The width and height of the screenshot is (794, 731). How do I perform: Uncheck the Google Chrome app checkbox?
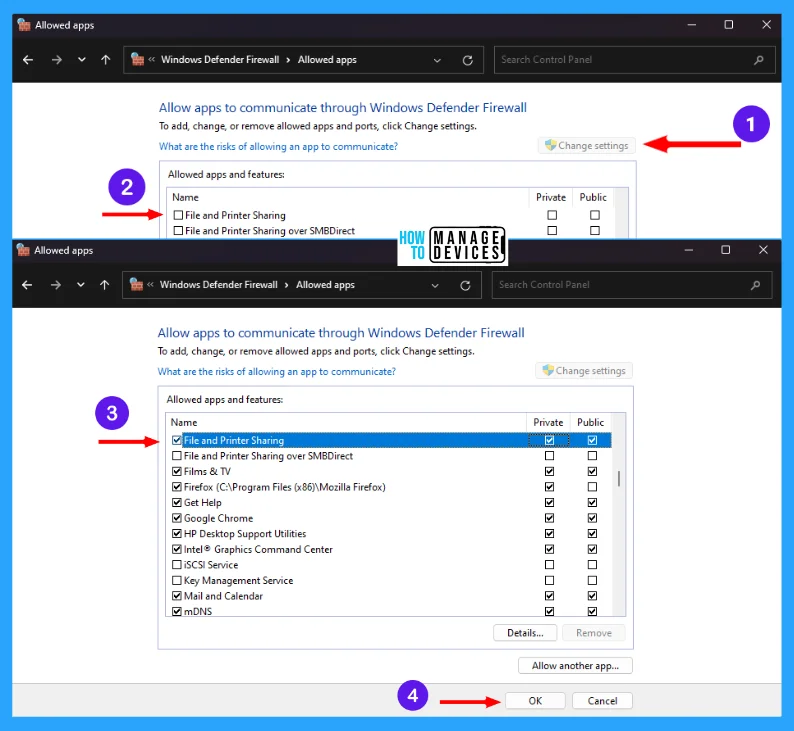click(177, 518)
